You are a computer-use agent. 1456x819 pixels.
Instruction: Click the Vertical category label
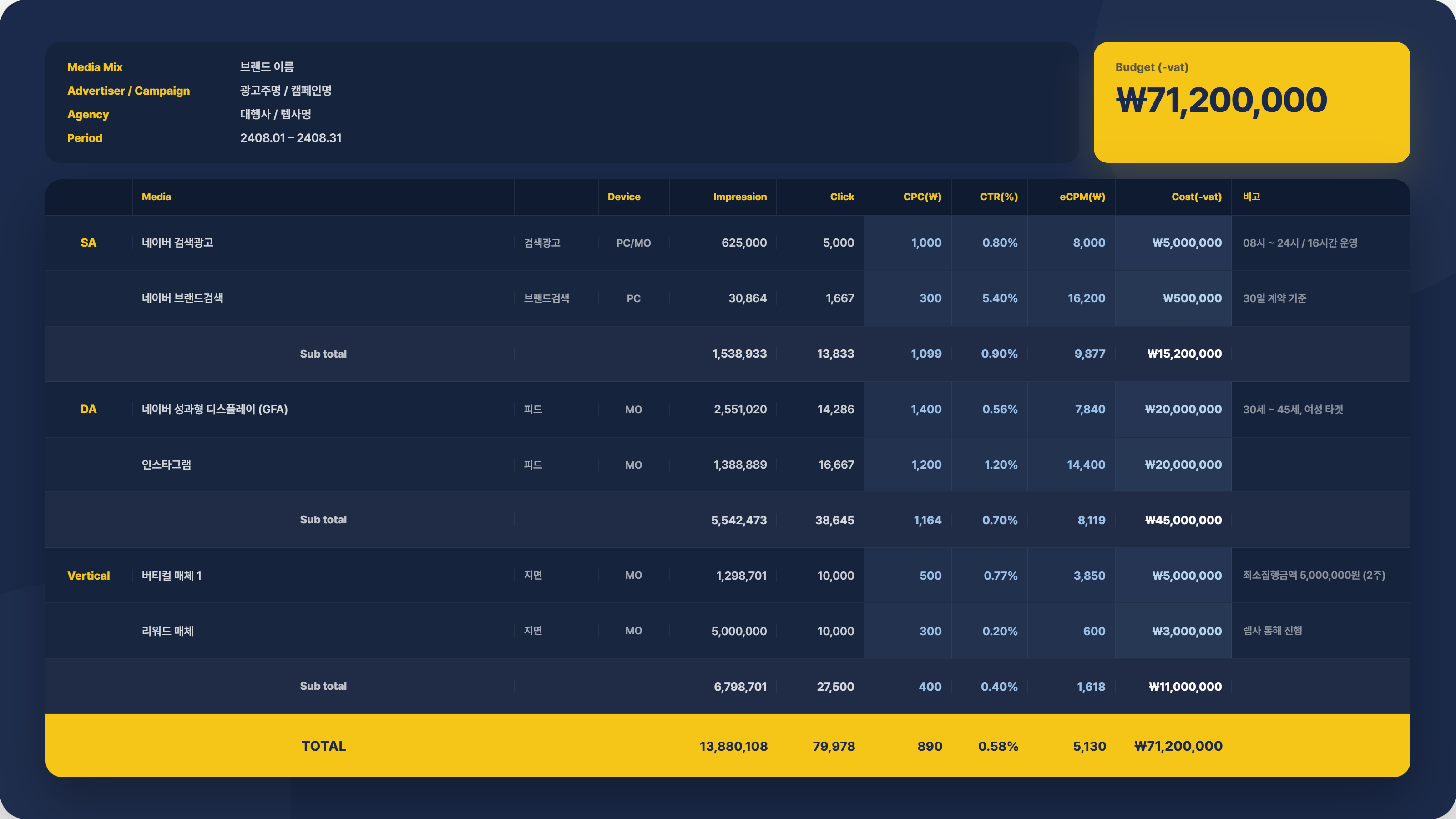click(88, 576)
